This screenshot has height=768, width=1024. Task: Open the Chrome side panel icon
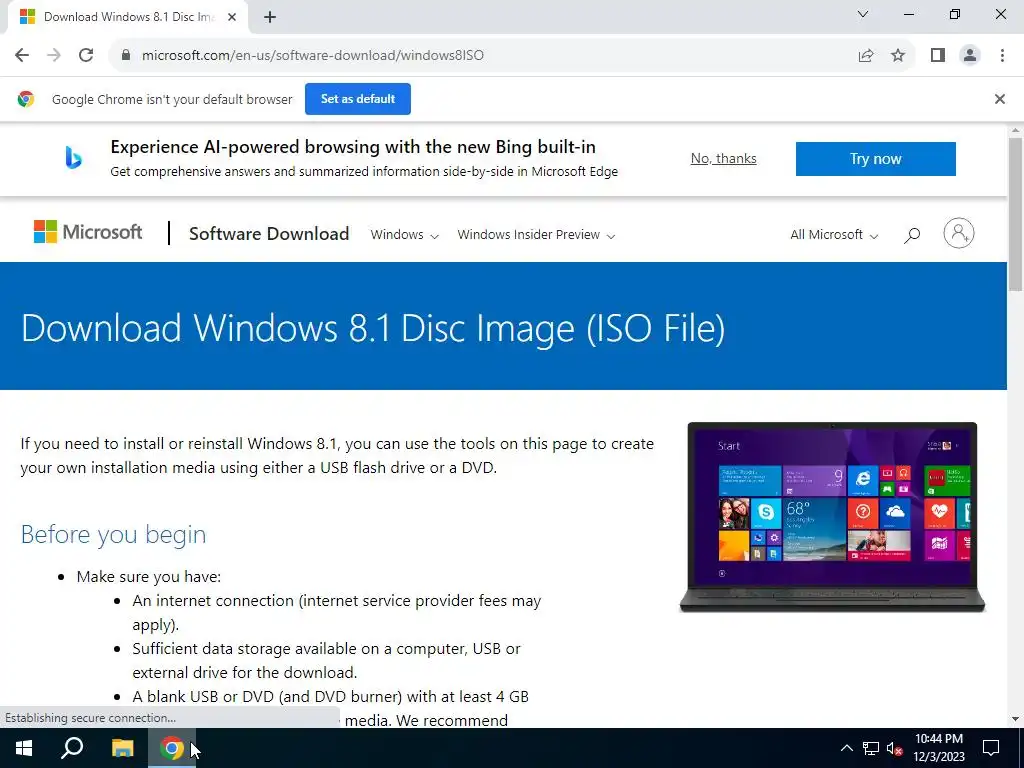pyautogui.click(x=938, y=55)
